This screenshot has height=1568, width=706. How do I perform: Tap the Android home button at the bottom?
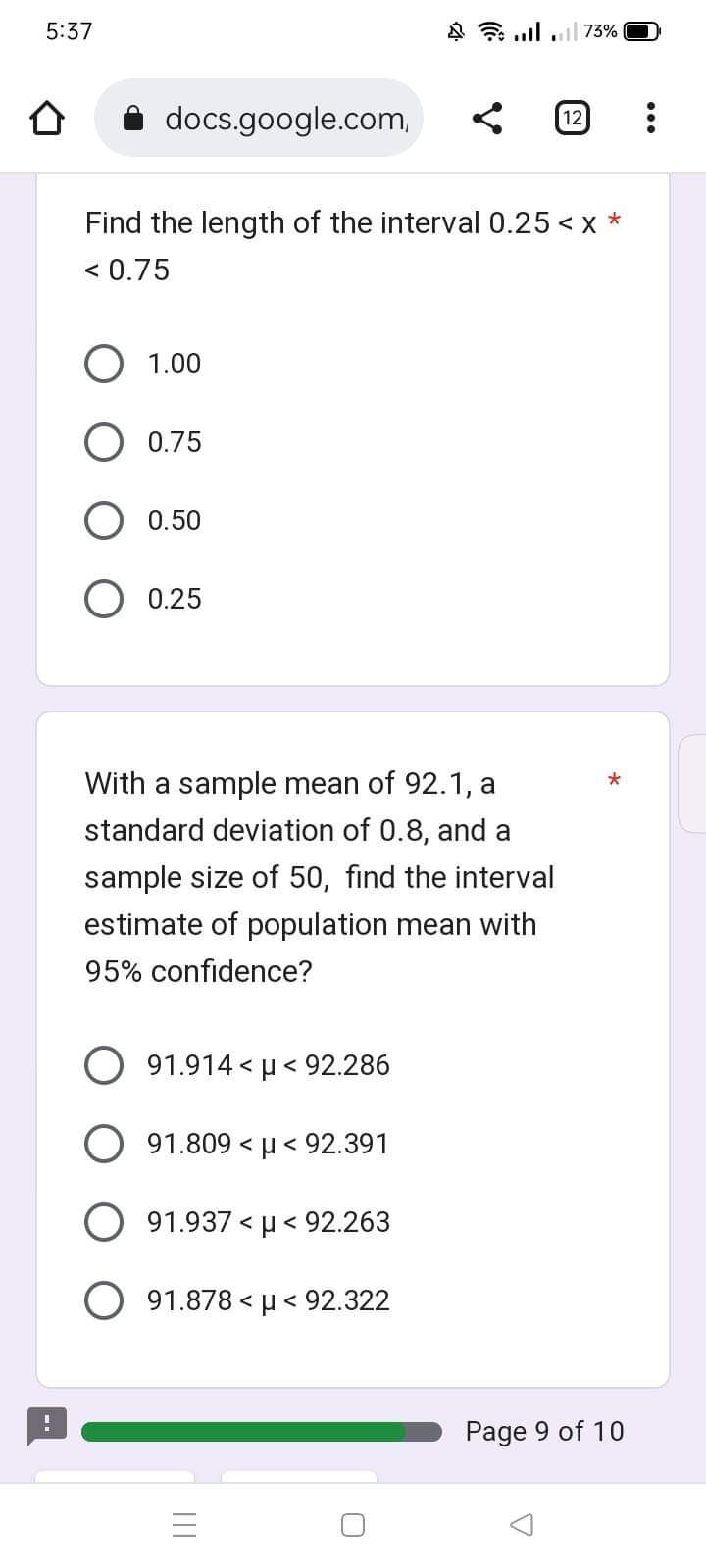(352, 1524)
